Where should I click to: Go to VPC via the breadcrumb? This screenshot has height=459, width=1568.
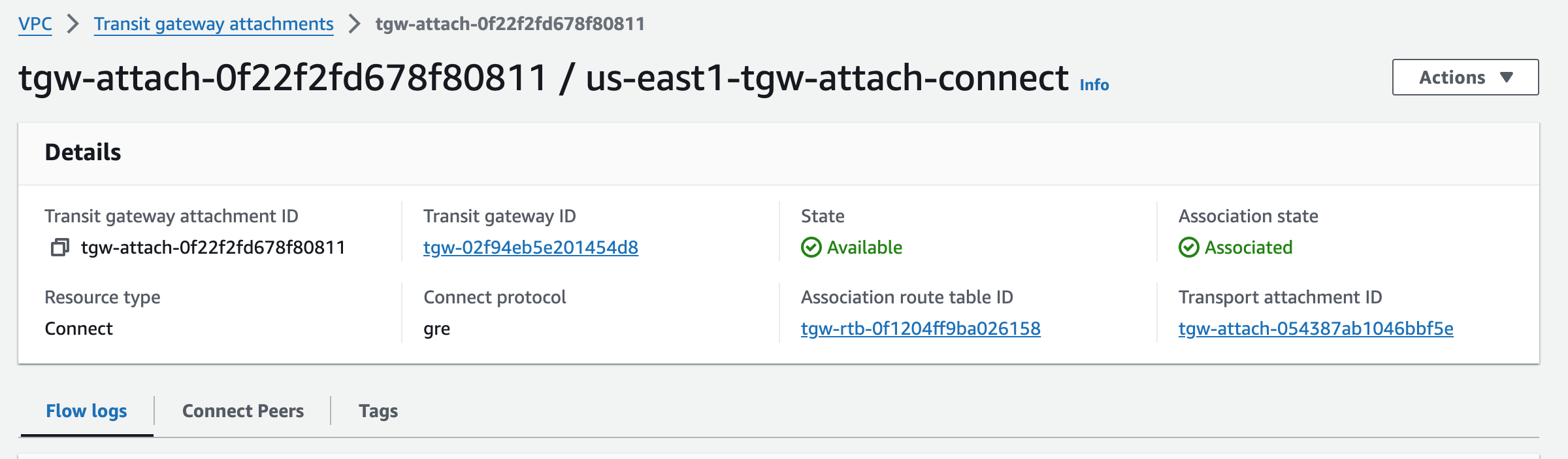pos(35,24)
